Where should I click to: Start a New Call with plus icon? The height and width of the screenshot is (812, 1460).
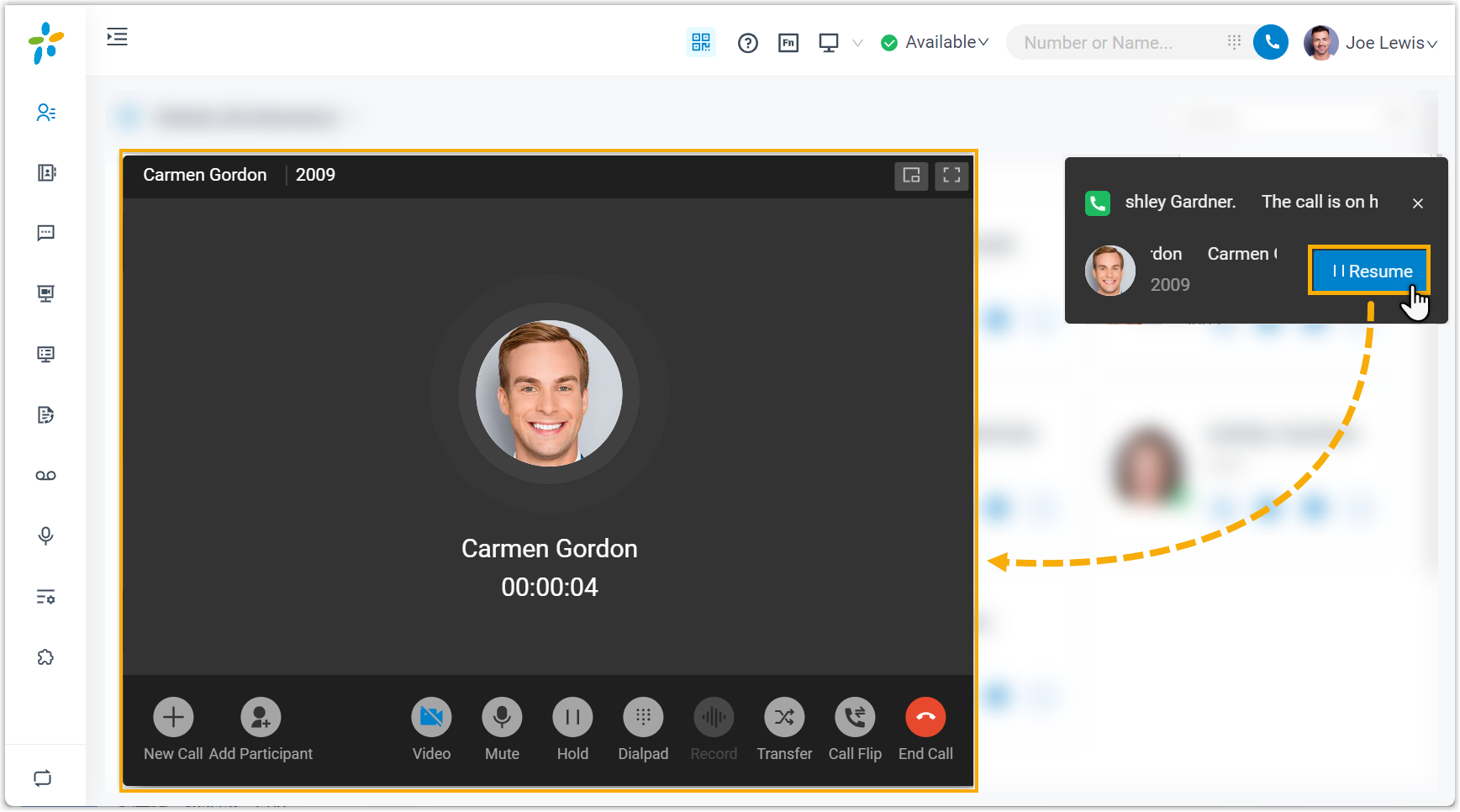[173, 717]
